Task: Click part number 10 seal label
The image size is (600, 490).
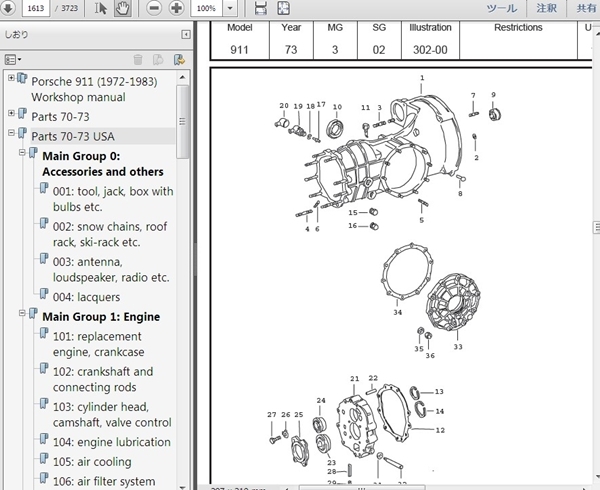Action: tap(337, 107)
